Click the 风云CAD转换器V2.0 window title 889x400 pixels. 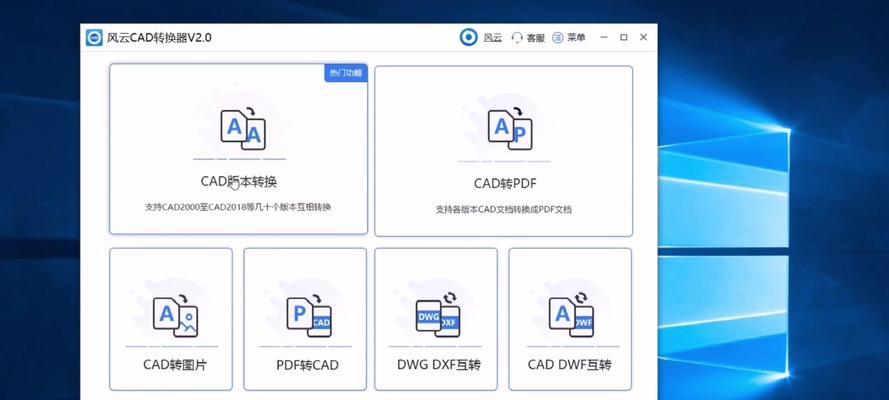(x=159, y=38)
